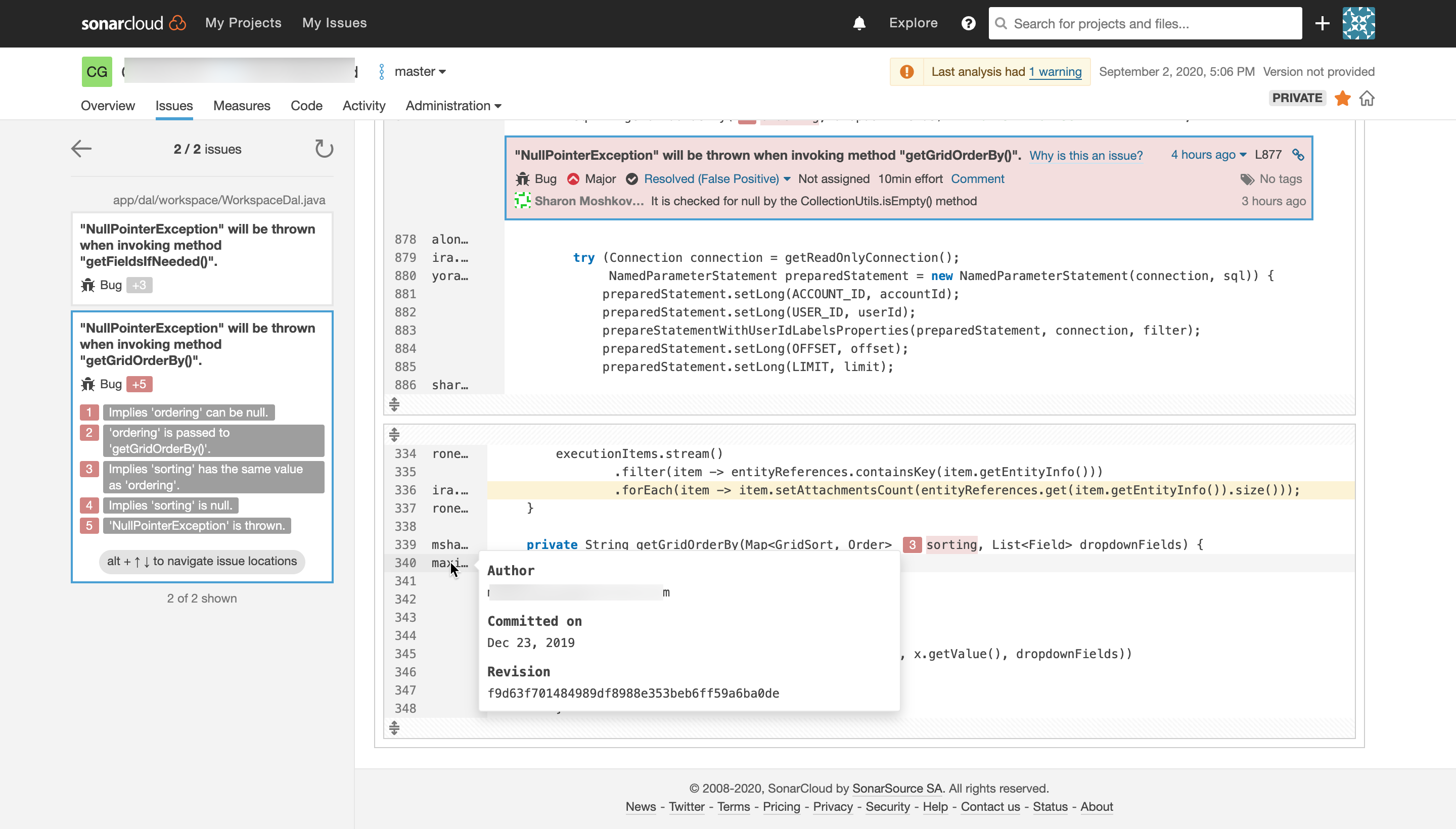
Task: Switch to the Measures tab
Action: 242,106
